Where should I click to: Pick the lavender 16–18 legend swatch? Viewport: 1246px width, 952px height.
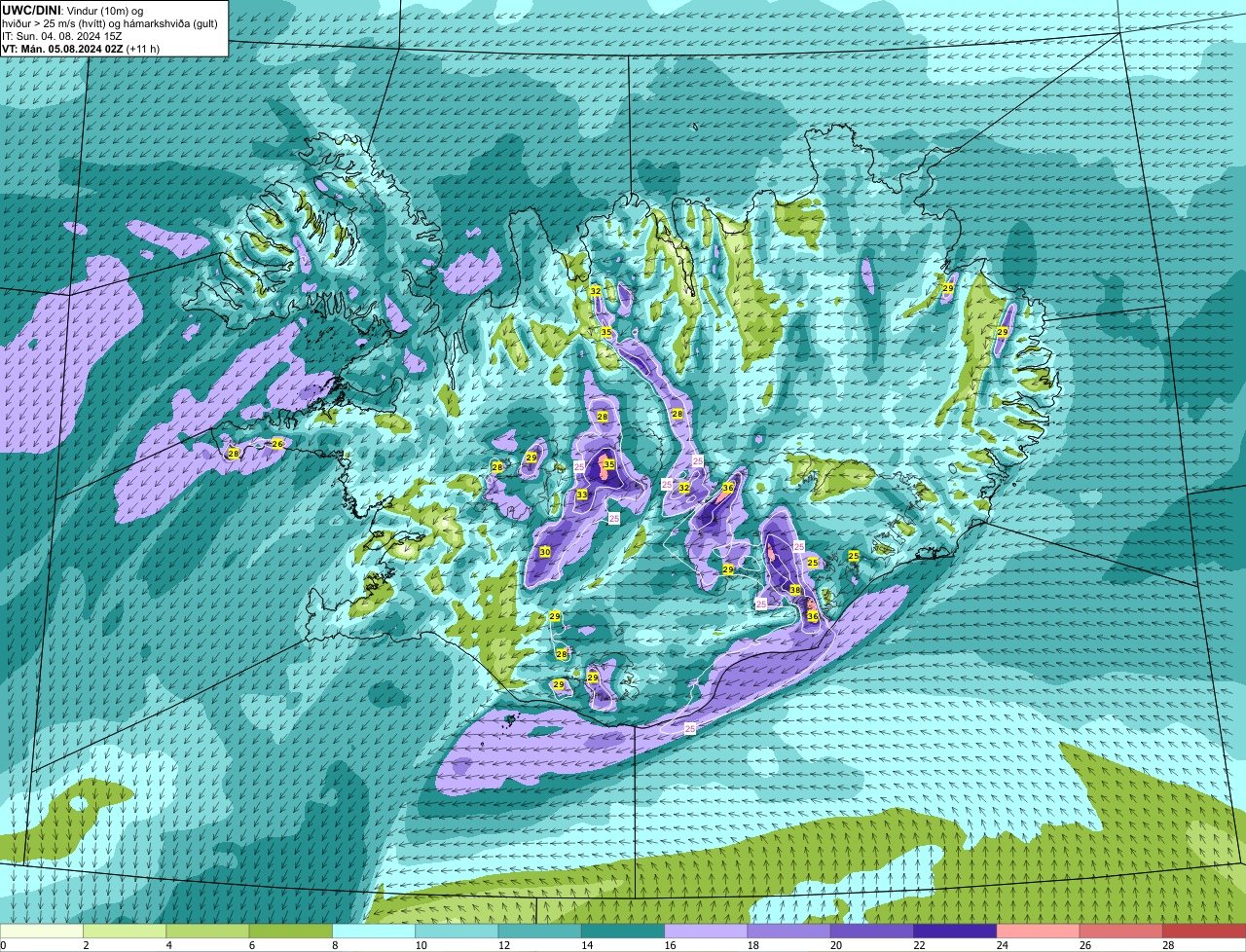[706, 931]
